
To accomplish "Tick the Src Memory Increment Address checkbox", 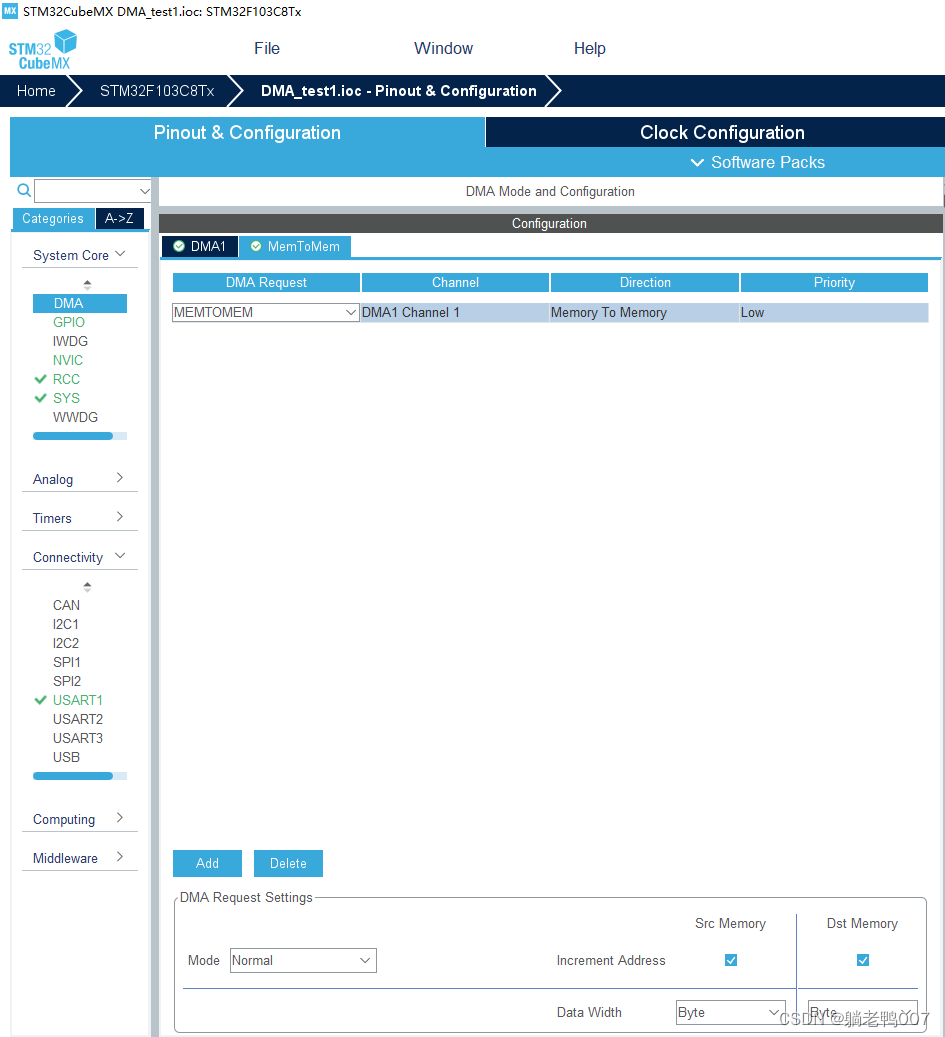I will pos(731,960).
